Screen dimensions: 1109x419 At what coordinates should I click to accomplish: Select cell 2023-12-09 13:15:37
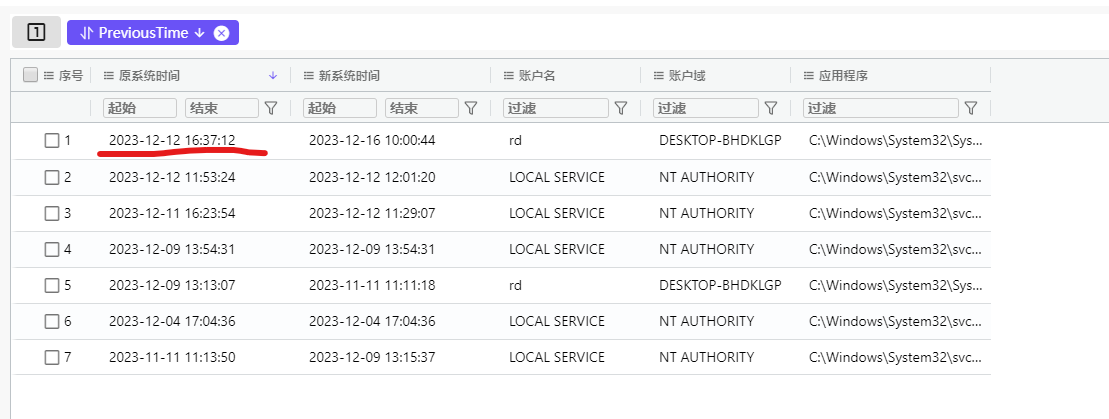[x=372, y=357]
